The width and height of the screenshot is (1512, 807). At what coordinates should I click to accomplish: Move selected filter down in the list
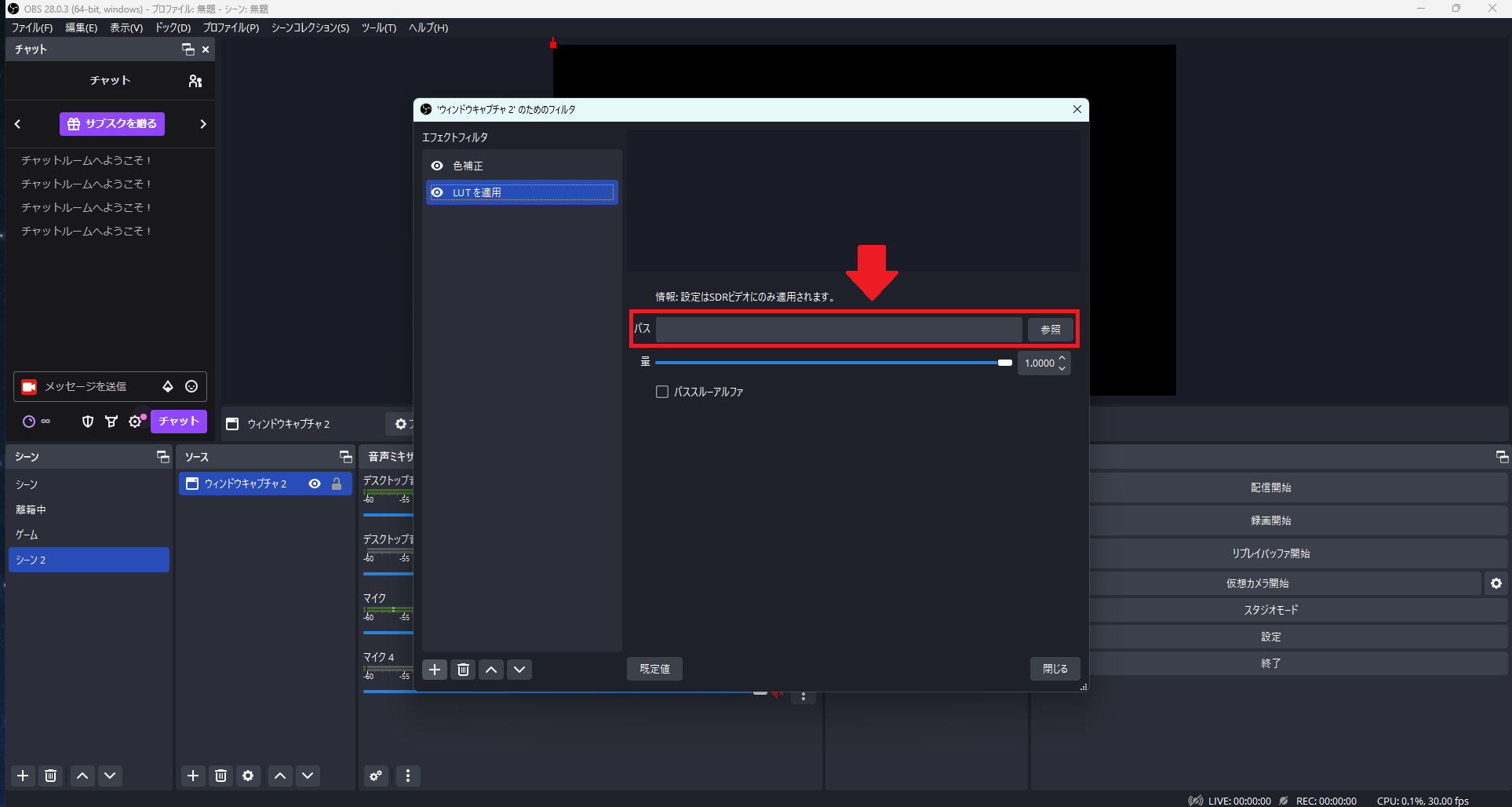519,670
